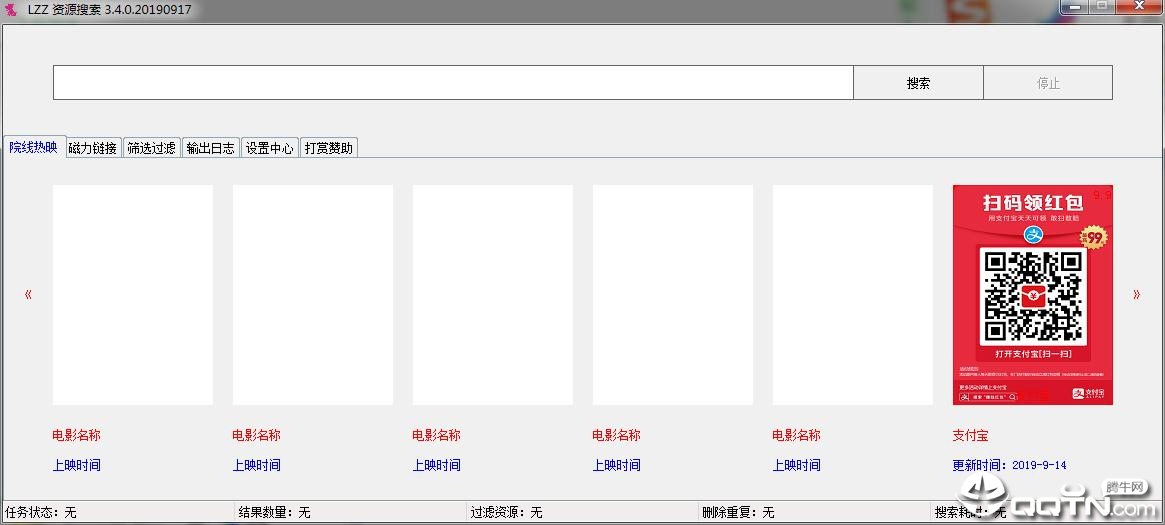Click the LZZ app icon in title bar
1165x525 pixels.
point(11,10)
